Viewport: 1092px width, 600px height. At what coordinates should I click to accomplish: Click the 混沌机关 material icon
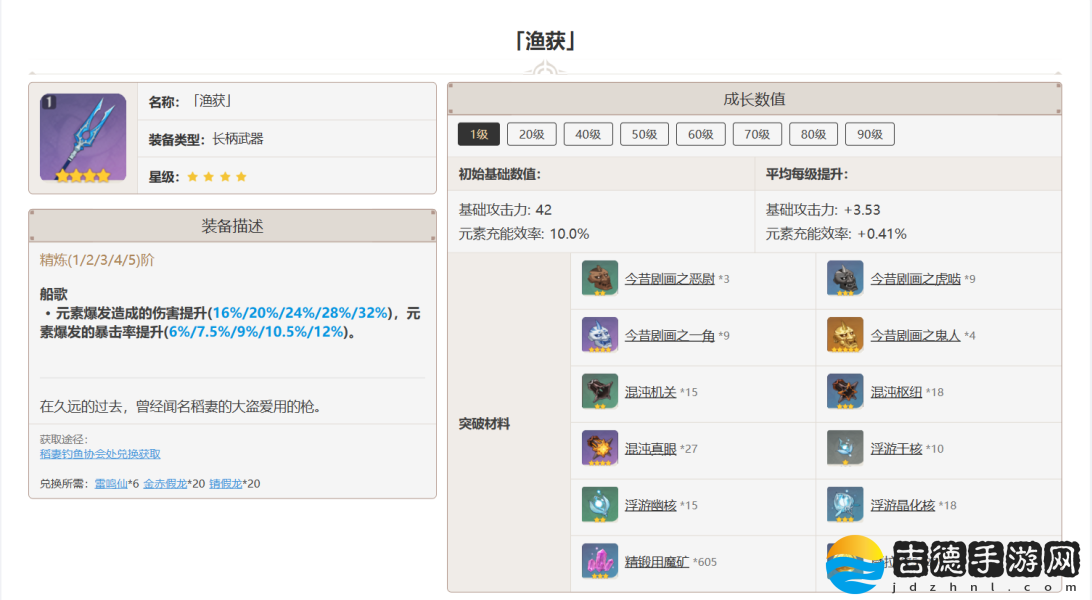point(598,392)
